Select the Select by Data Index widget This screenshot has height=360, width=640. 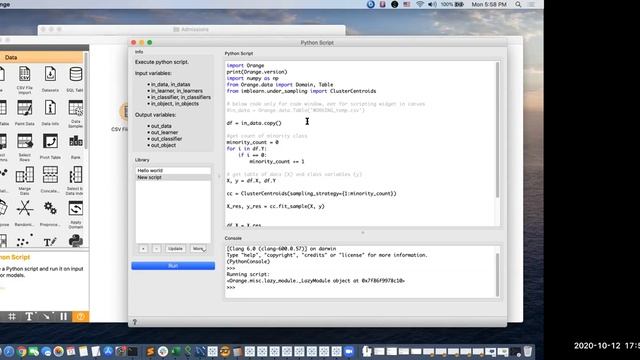pos(76,180)
